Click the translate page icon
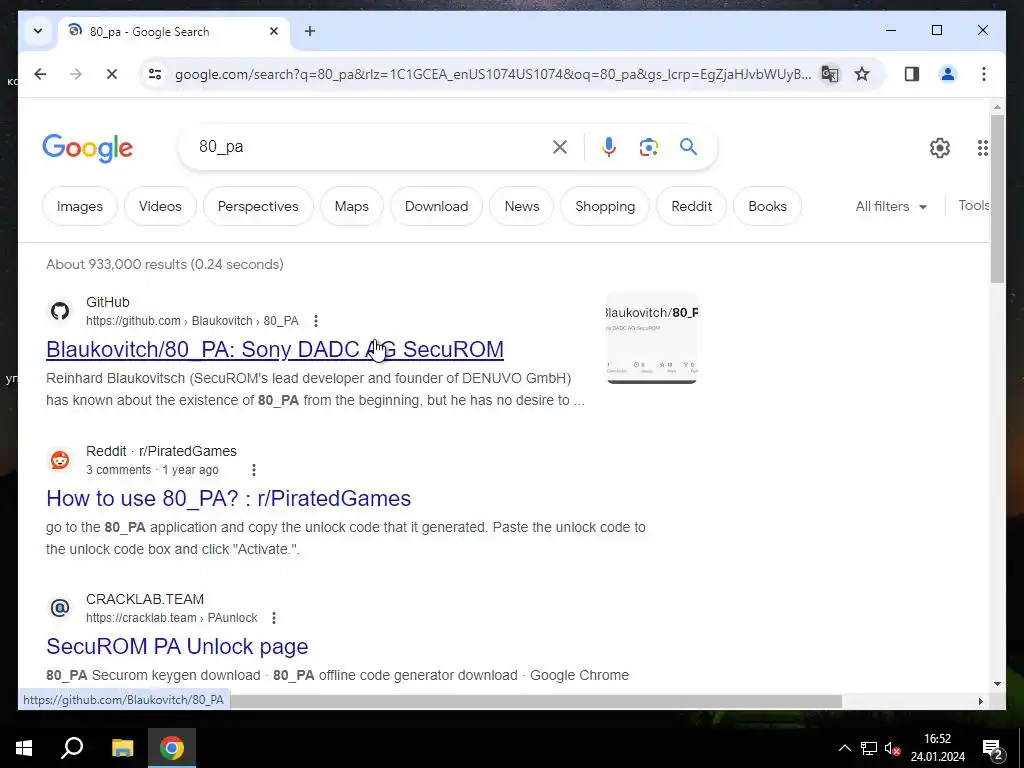 (829, 74)
